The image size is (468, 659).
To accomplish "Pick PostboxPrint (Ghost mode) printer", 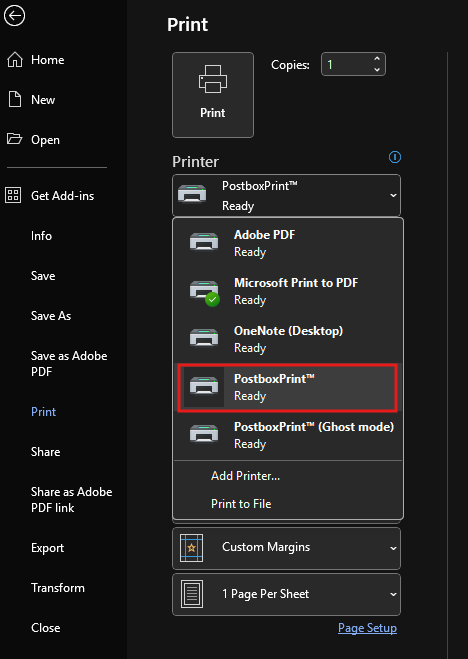I will tap(288, 435).
